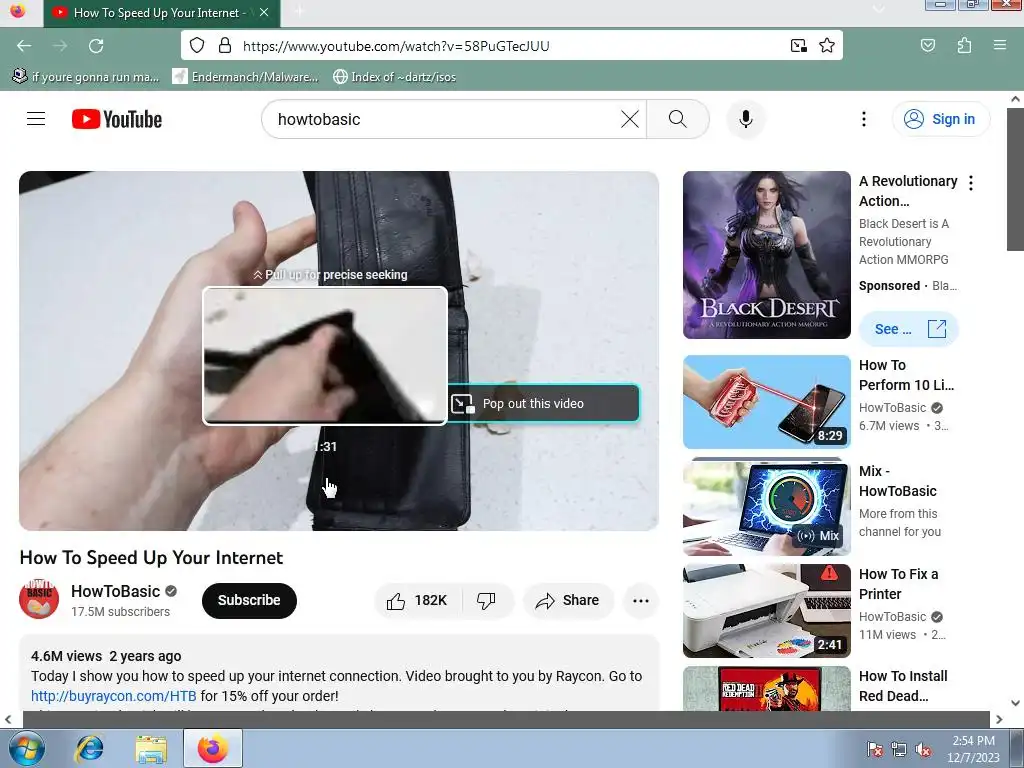Screen dimensions: 1024x768
Task: Open a new tab with the plus button
Action: pos(300,11)
